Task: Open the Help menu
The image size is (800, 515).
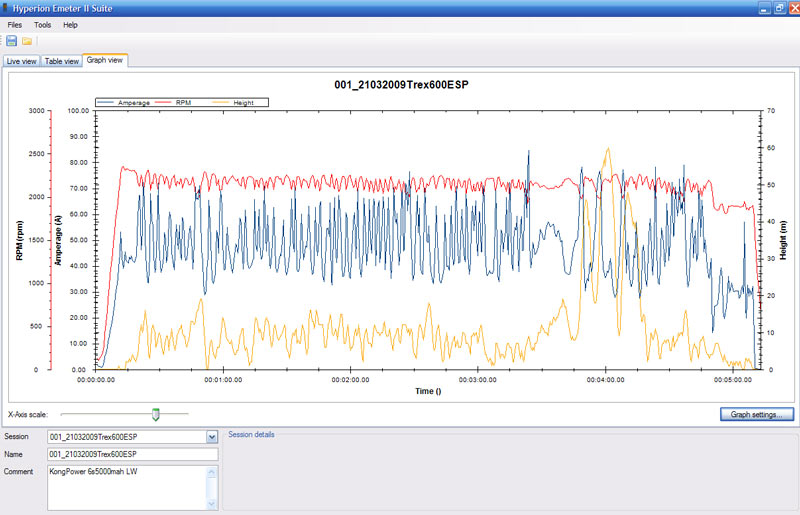Action: [70, 24]
